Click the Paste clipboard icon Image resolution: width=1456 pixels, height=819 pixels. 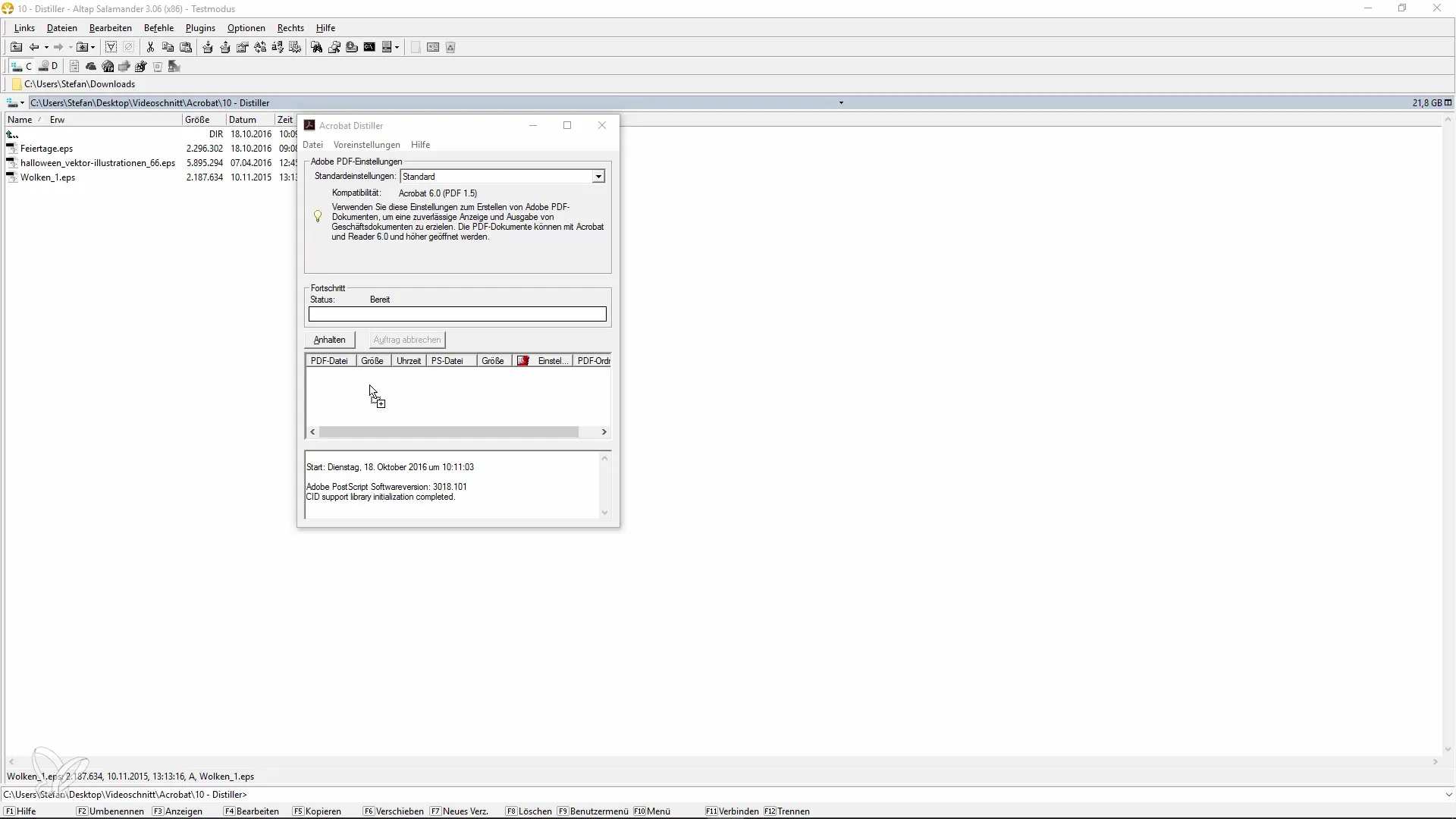(x=186, y=47)
